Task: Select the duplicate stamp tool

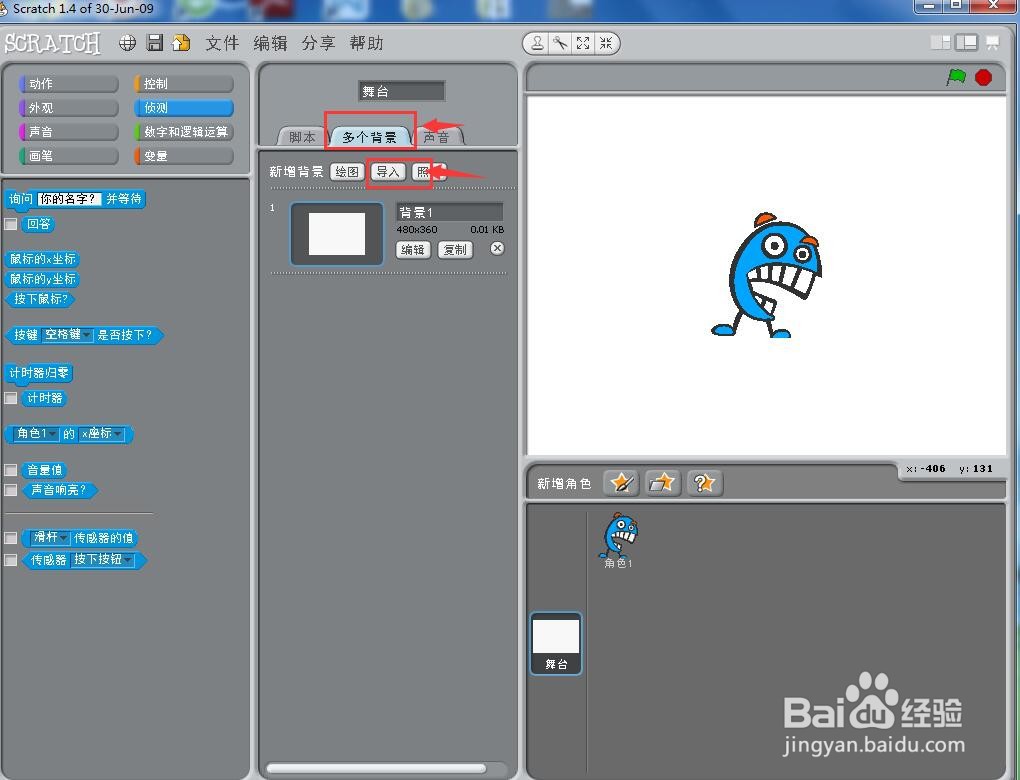Action: pyautogui.click(x=537, y=44)
